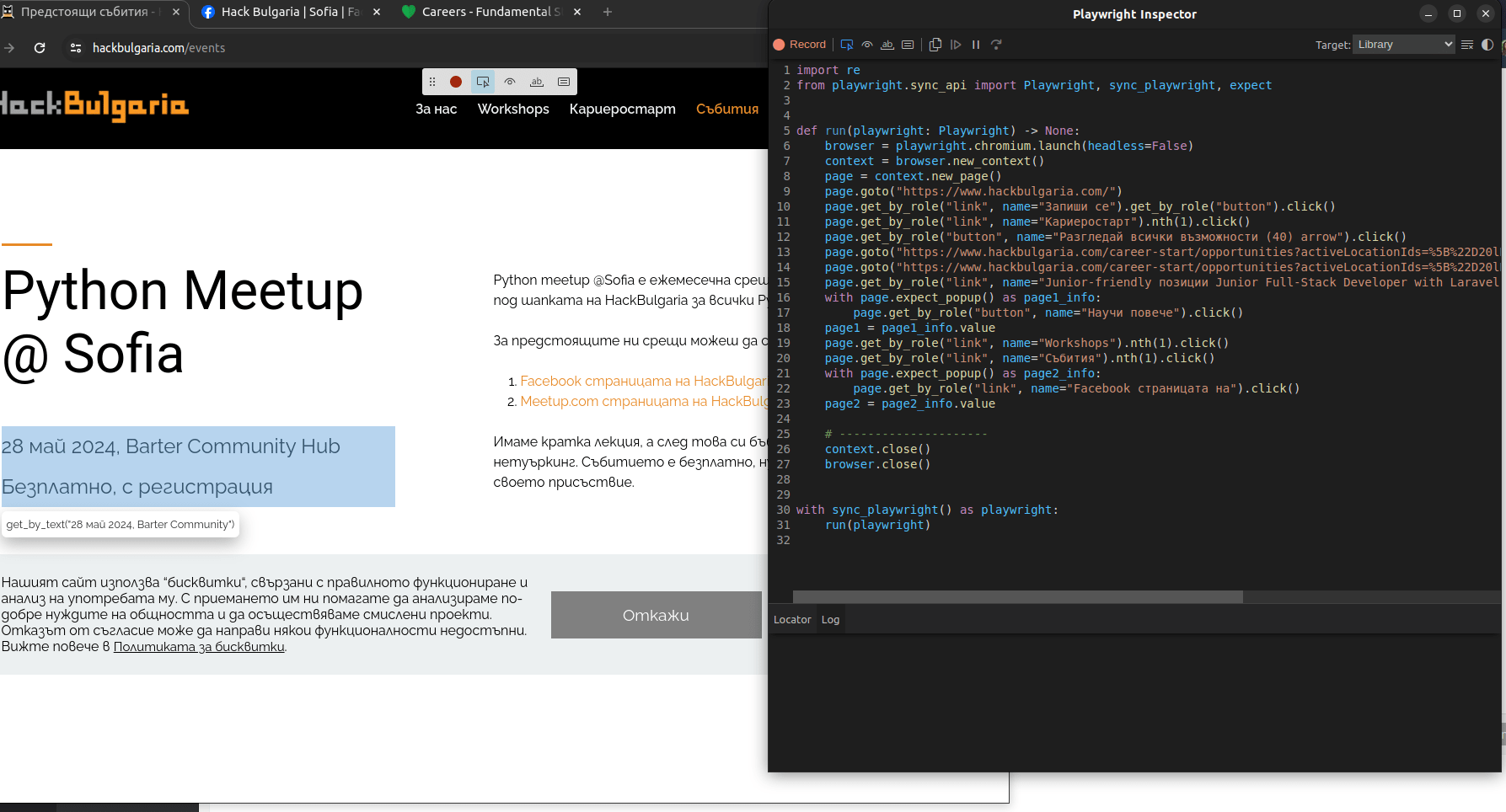This screenshot has height=812, width=1506.
Task: Click Assert text 'ab' icon in Inspector toolbar
Action: click(x=887, y=45)
